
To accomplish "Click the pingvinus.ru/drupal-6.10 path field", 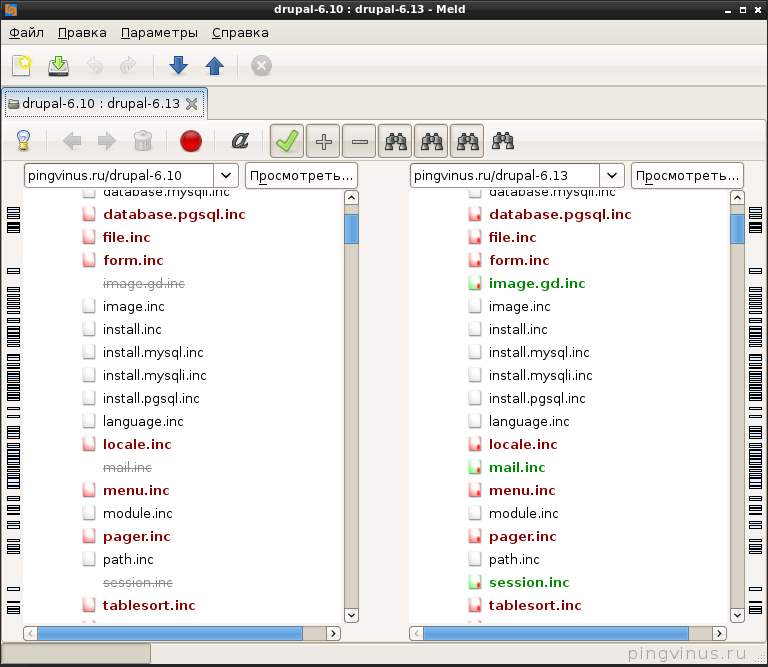I will click(x=119, y=175).
